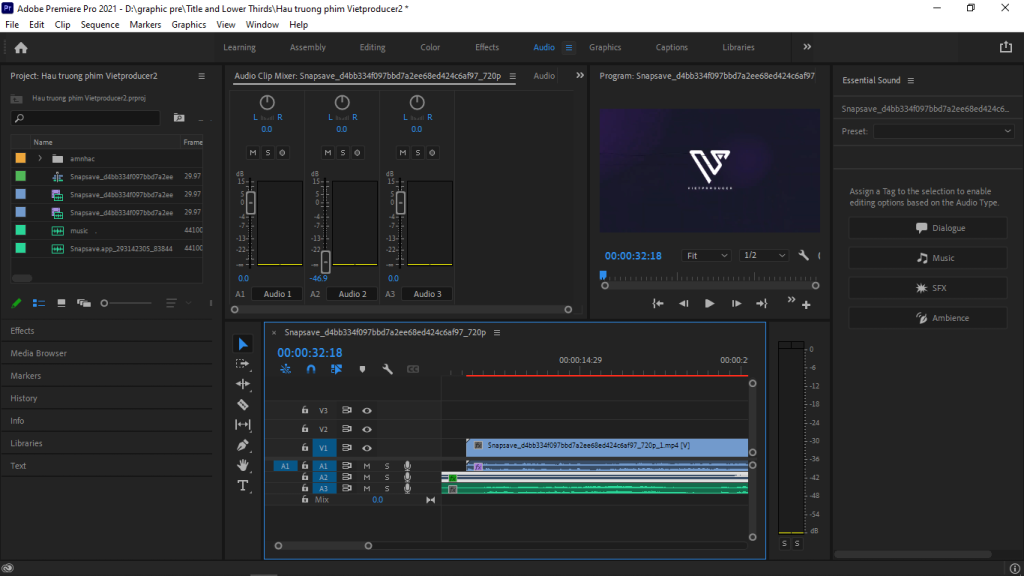Select the Track Select Forward tool
The width and height of the screenshot is (1024, 576).
243,364
